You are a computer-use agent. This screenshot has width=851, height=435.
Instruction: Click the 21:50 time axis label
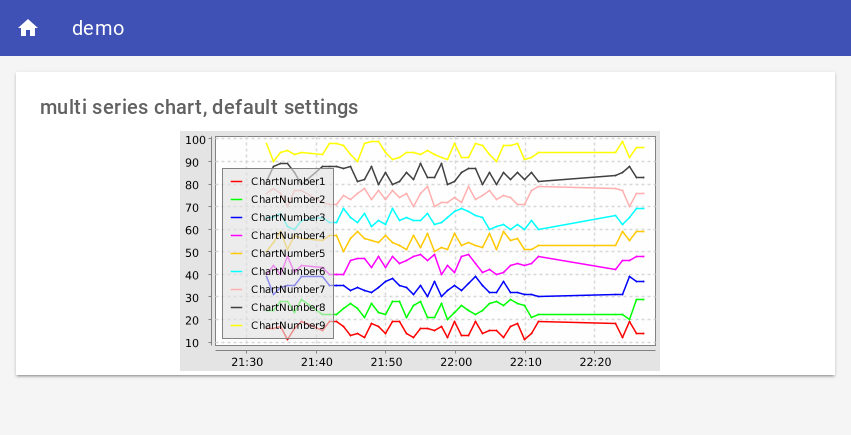386,362
